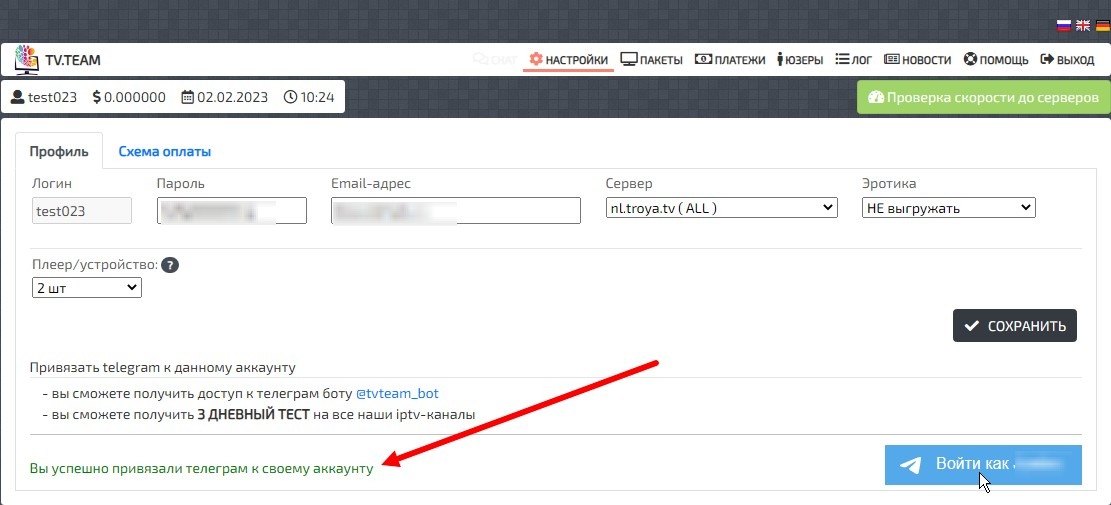Image resolution: width=1111 pixels, height=505 pixels.
Task: Switch to the Схема оплаты tab
Action: (164, 152)
